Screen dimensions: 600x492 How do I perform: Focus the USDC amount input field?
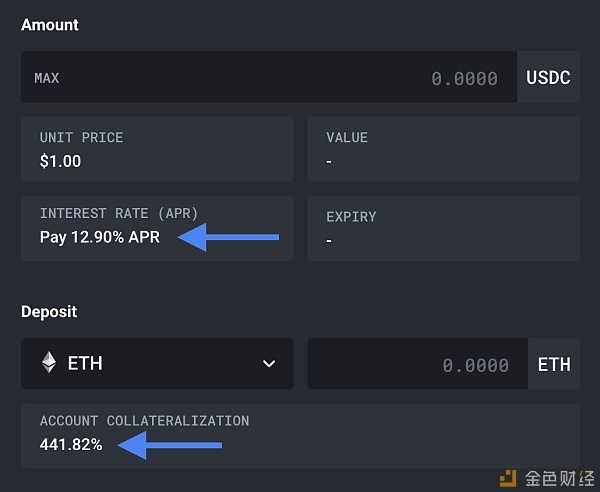coord(269,77)
